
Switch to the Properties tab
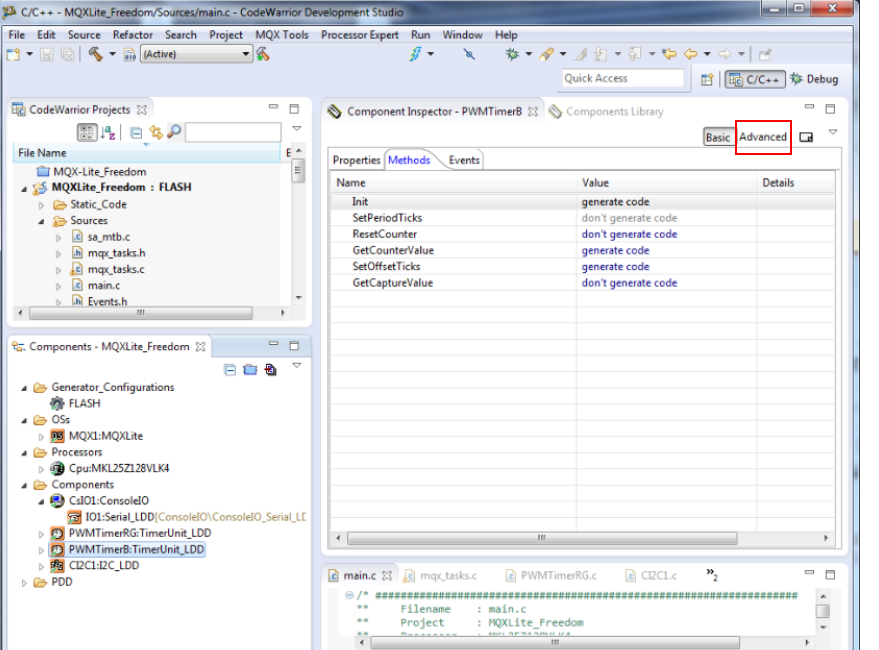point(356,160)
